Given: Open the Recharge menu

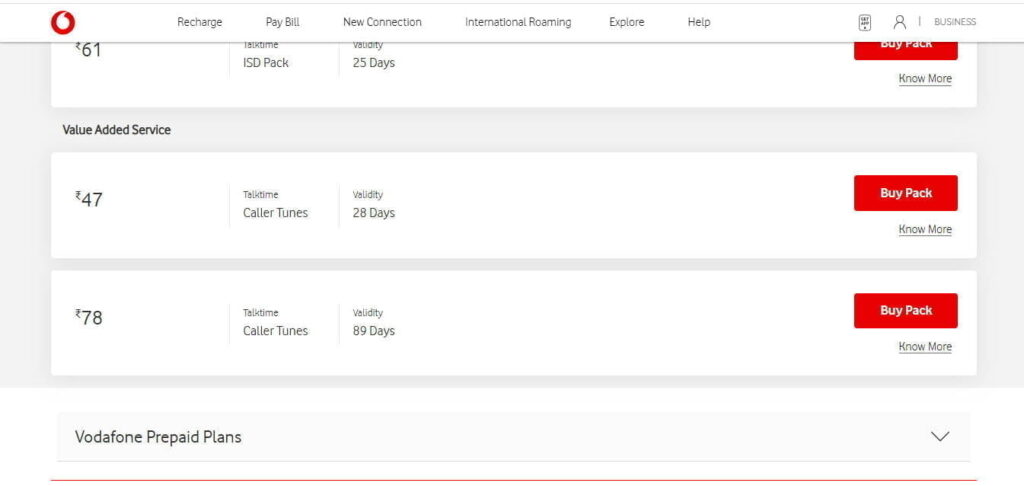Looking at the screenshot, I should point(199,22).
